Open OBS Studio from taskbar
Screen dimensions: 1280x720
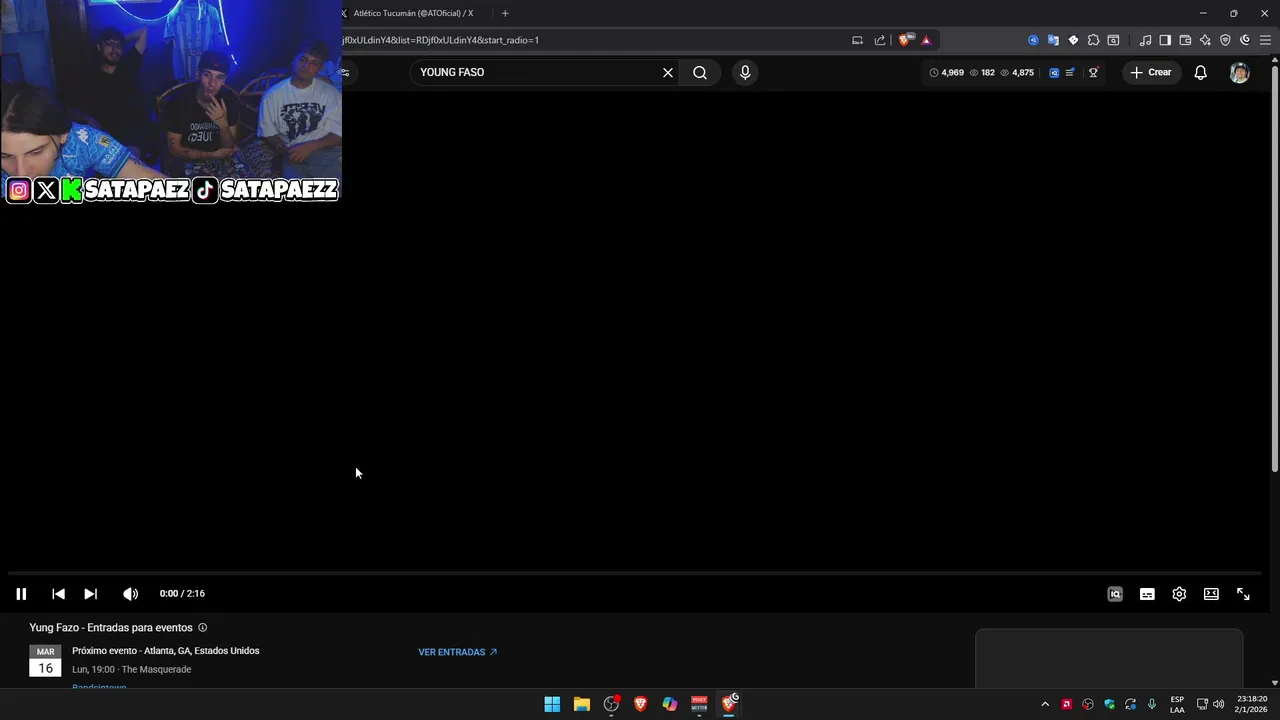coord(611,704)
